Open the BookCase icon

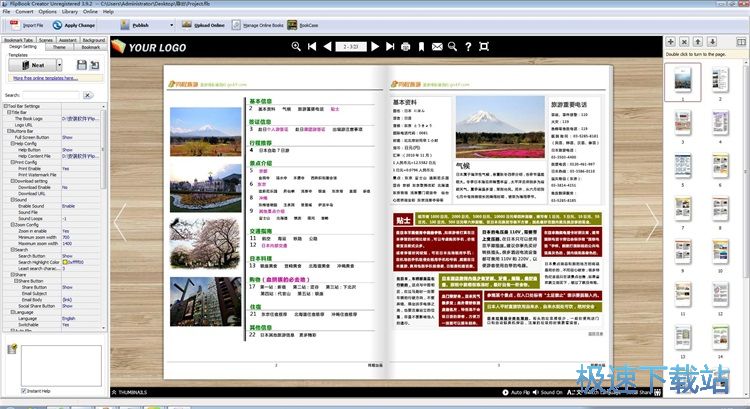292,25
